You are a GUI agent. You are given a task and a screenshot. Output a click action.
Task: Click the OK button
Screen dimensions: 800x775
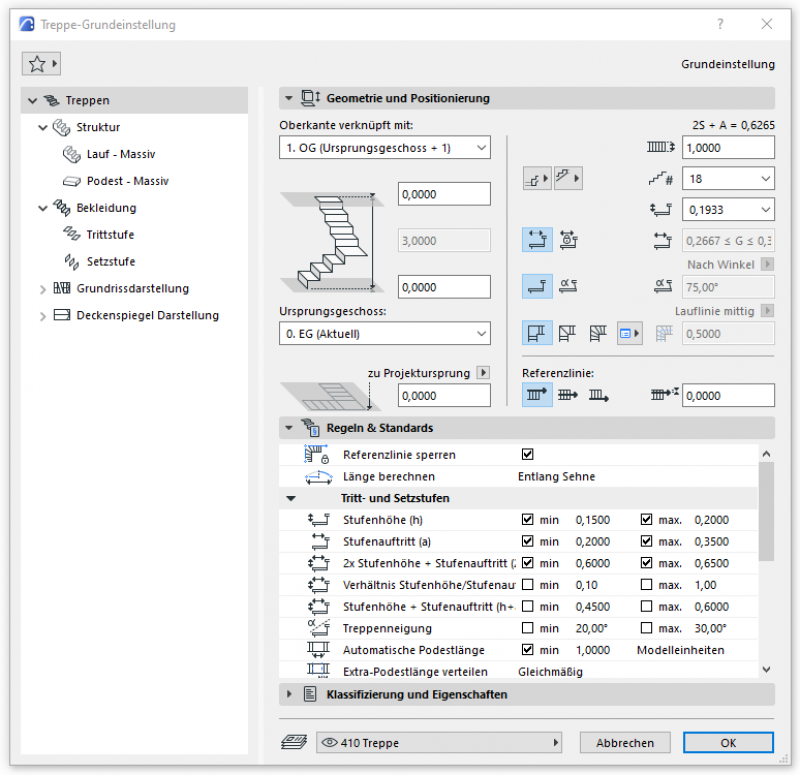pyautogui.click(x=727, y=743)
